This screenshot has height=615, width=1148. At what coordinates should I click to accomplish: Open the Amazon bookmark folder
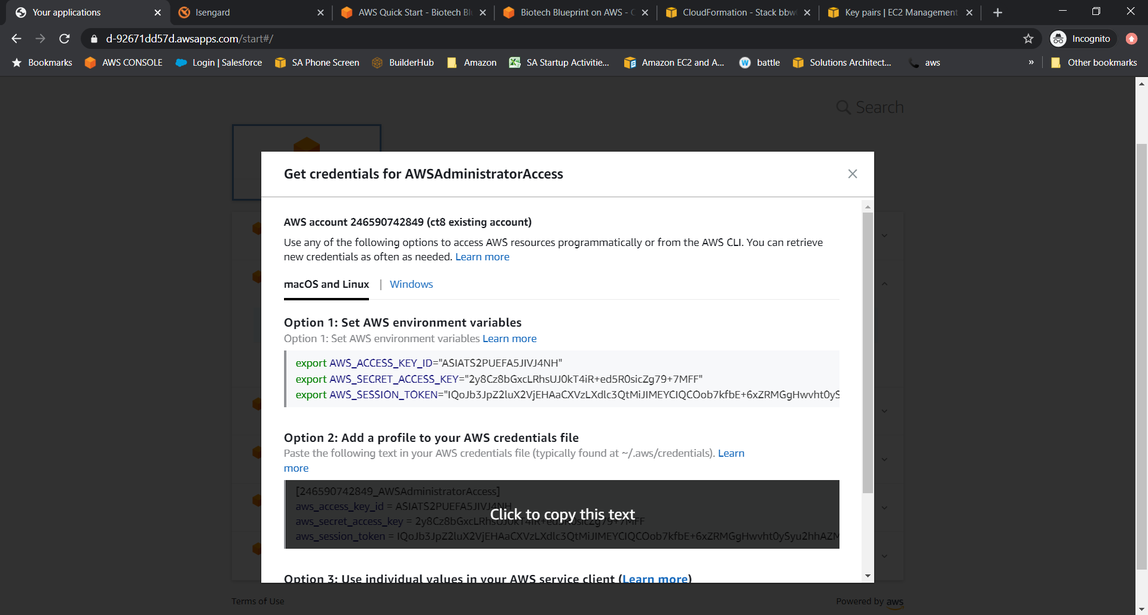point(471,63)
